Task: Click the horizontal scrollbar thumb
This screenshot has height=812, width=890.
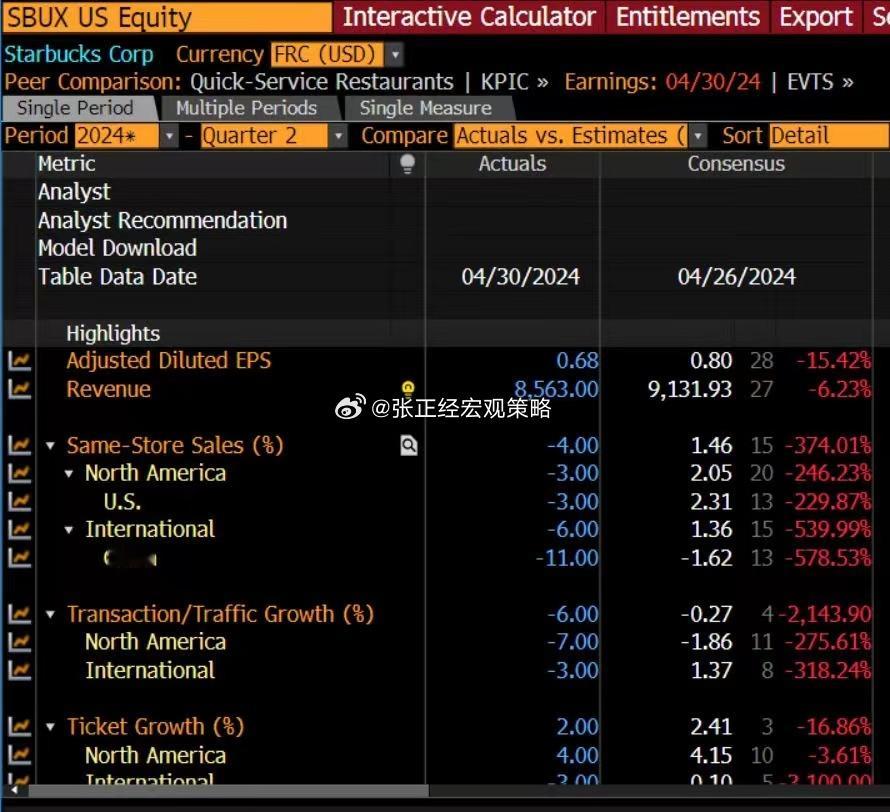Action: [x=229, y=790]
